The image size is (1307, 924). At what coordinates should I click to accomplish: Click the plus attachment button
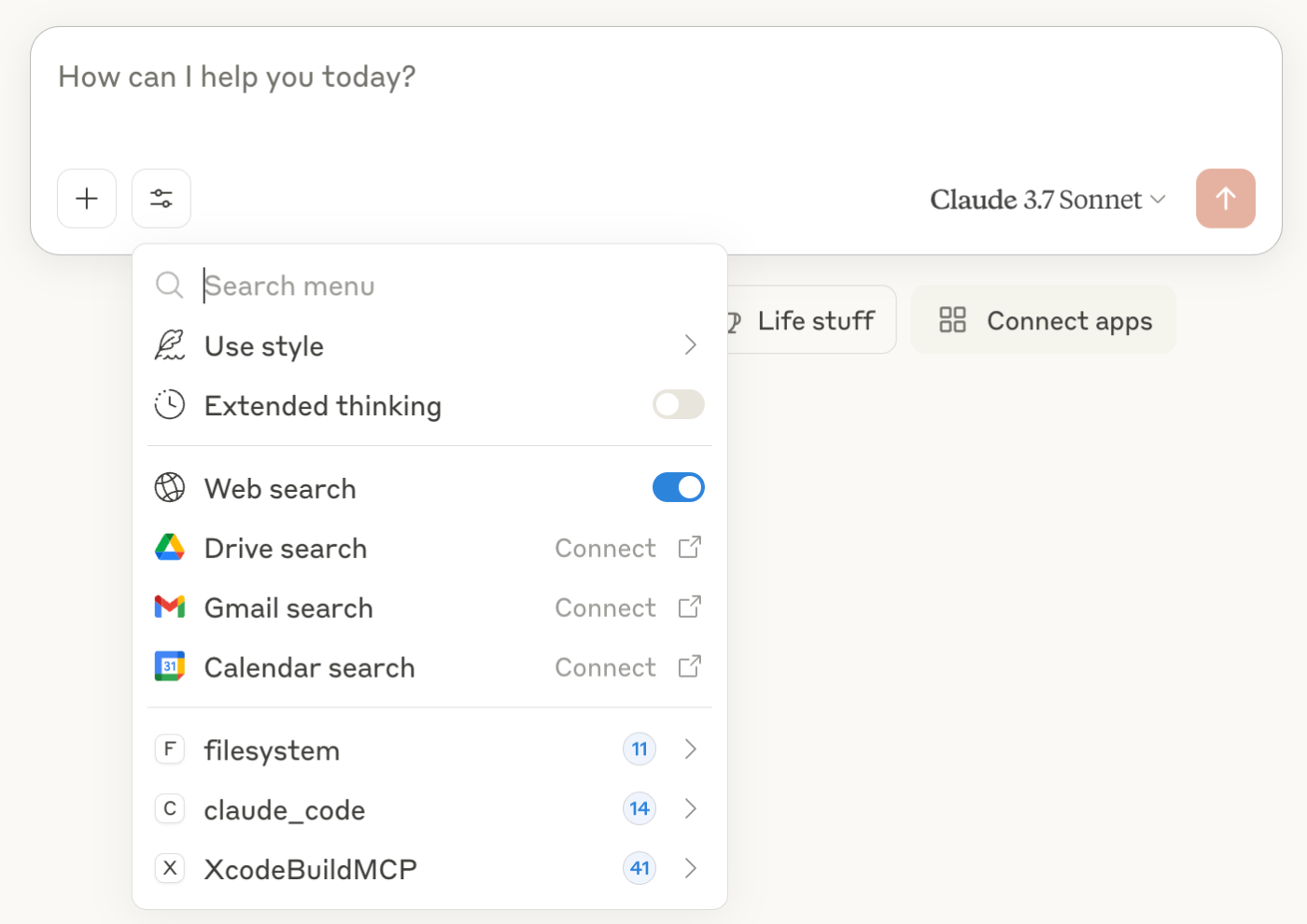tap(87, 199)
